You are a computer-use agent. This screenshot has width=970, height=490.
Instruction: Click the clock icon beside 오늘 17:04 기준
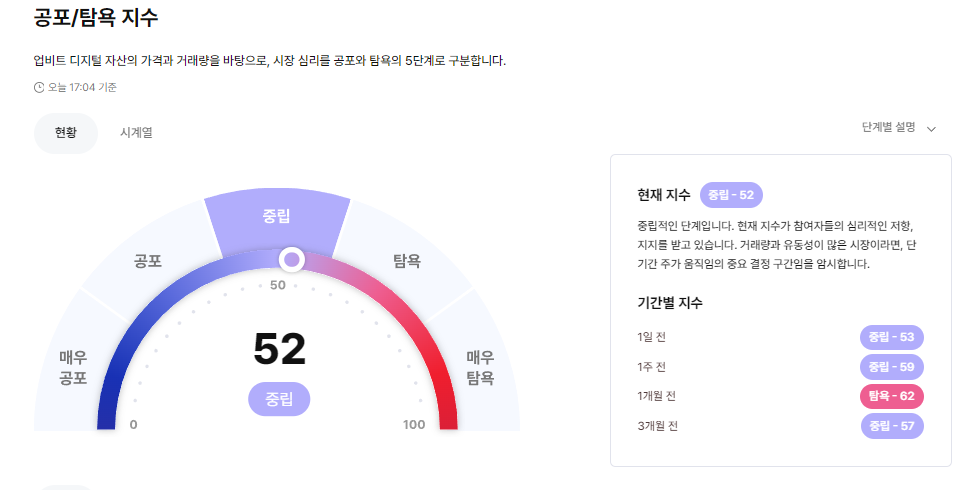39,87
